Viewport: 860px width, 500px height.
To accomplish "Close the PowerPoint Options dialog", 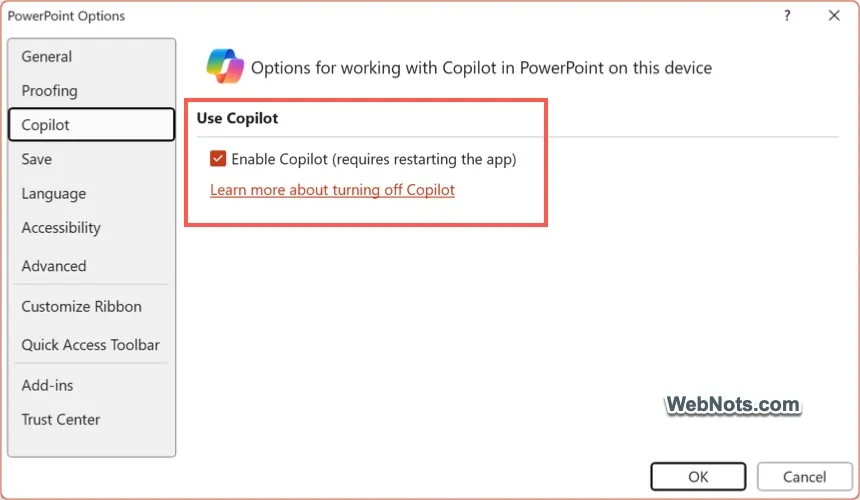I will pyautogui.click(x=834, y=15).
